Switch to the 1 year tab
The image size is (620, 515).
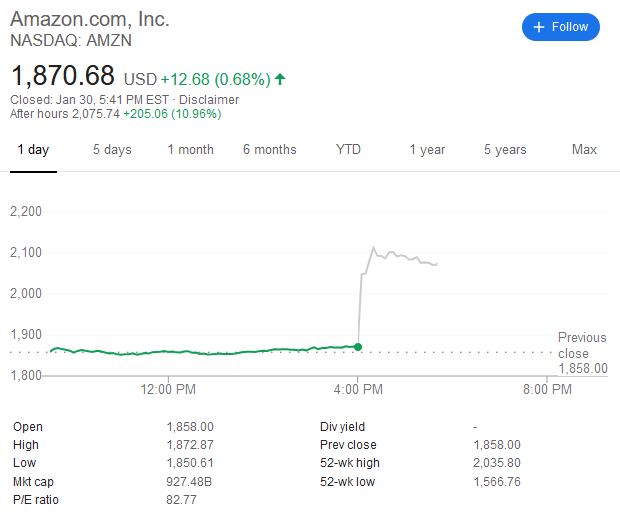click(427, 150)
